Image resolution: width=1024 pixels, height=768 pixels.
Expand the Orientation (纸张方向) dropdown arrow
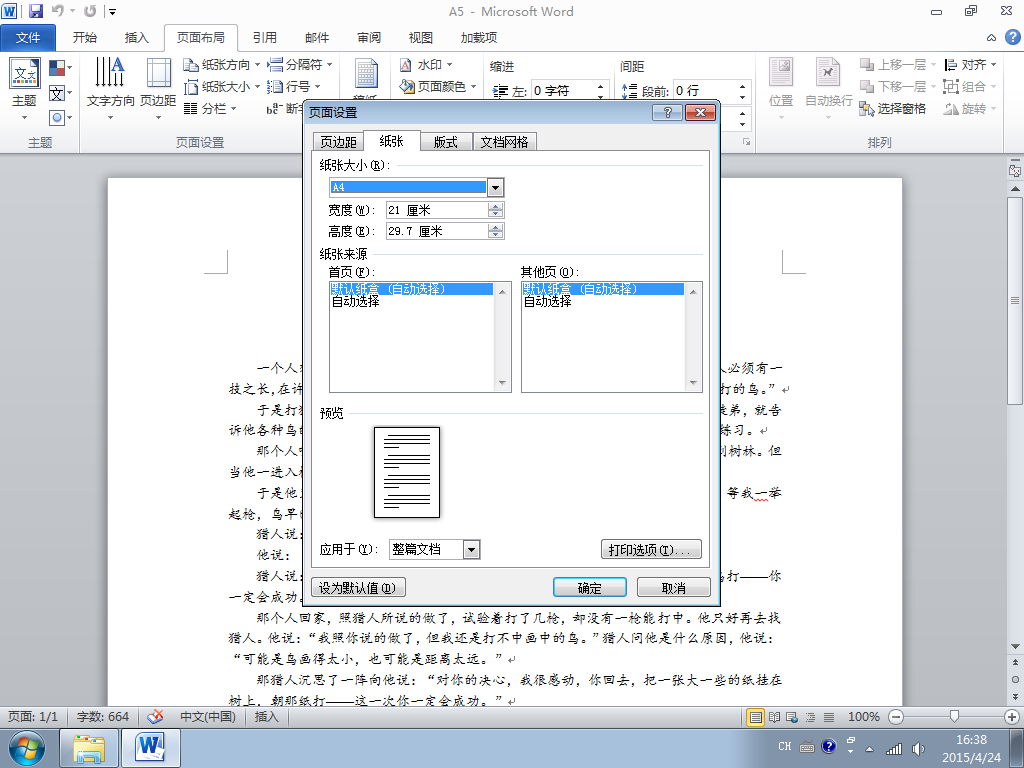point(257,65)
